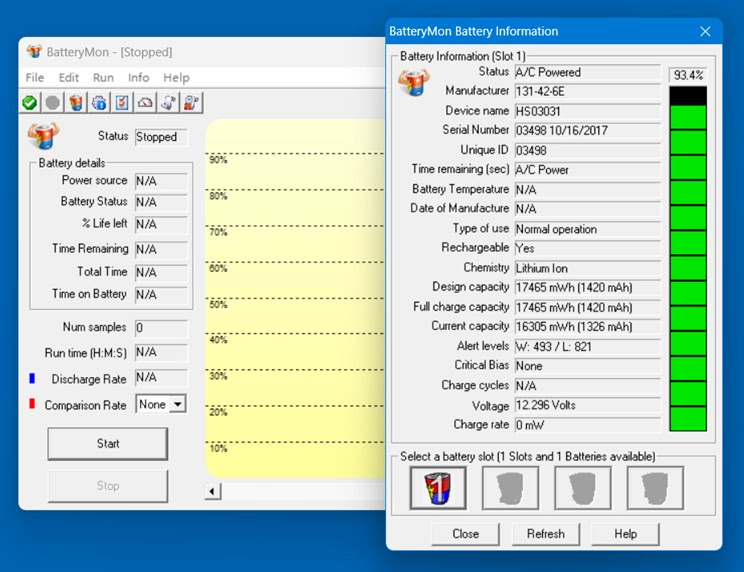Click the Critical Bias value None
Screen dimensions: 744x572
[x=587, y=366]
